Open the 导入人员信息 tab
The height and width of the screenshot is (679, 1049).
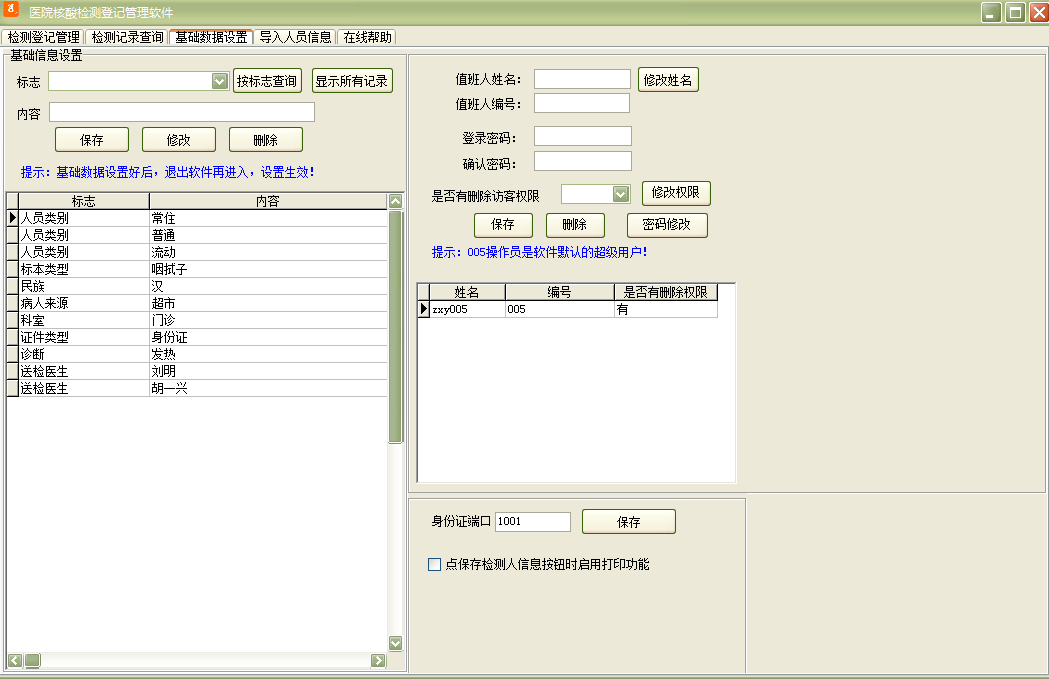point(295,37)
